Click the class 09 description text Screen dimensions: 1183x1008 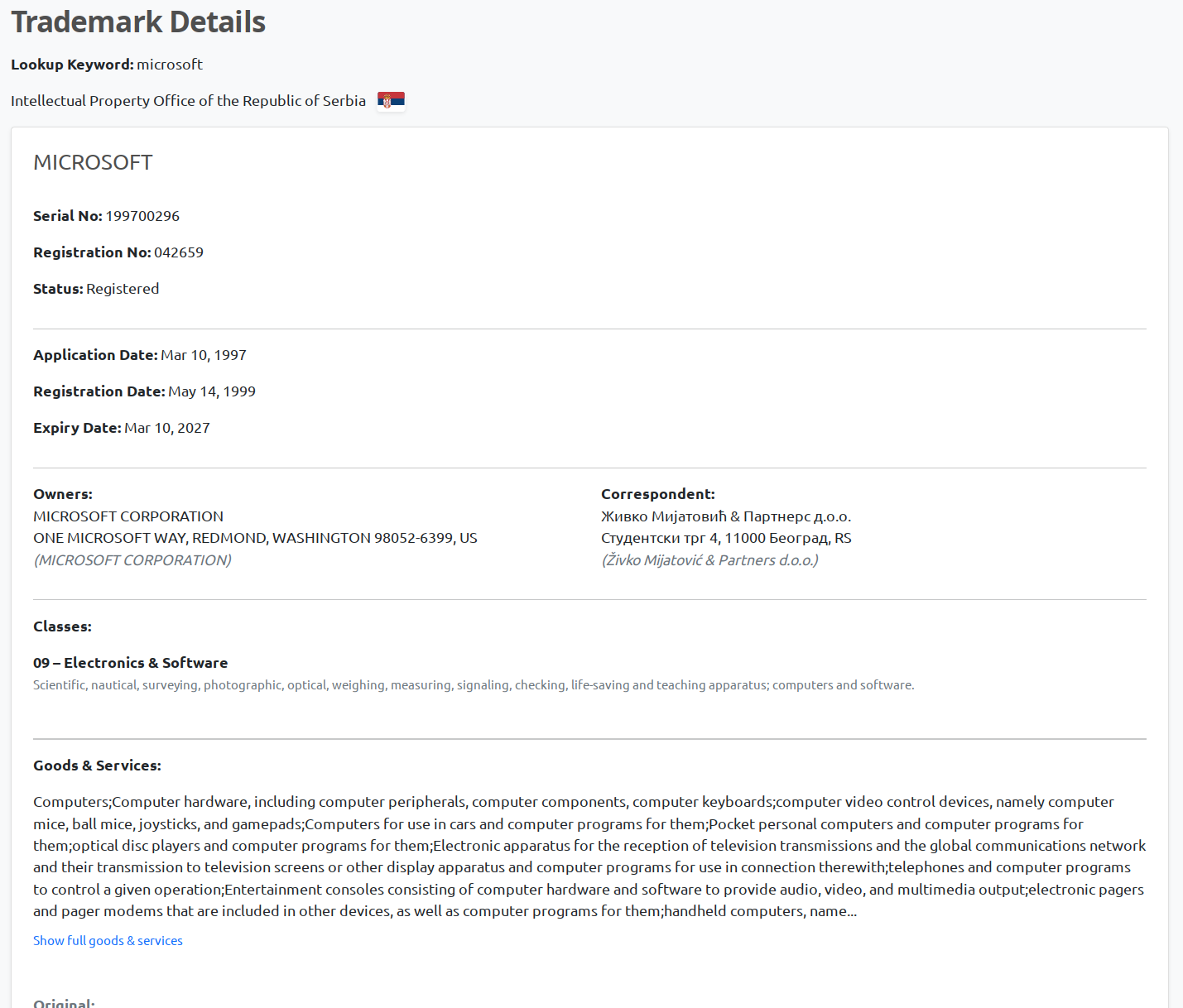pos(474,685)
